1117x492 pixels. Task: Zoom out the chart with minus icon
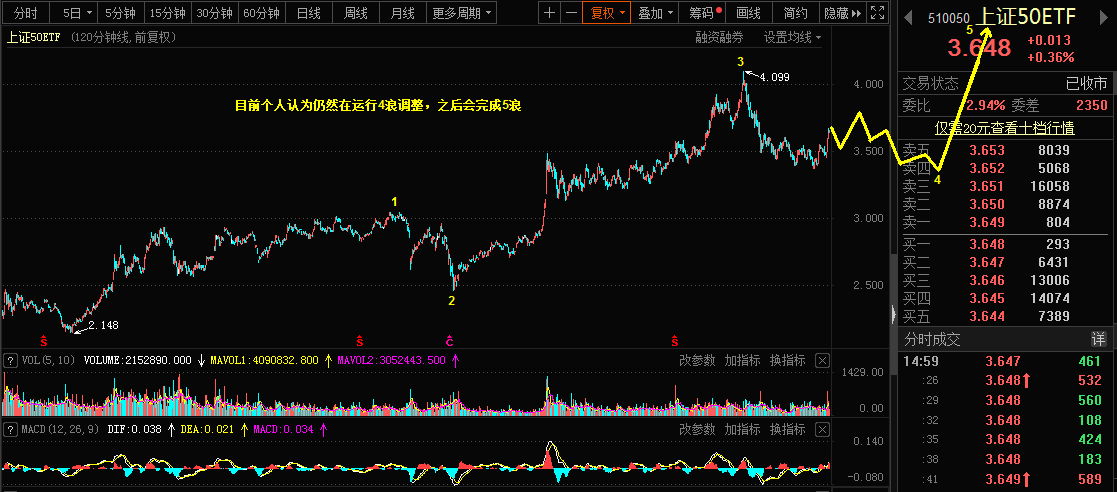[571, 13]
